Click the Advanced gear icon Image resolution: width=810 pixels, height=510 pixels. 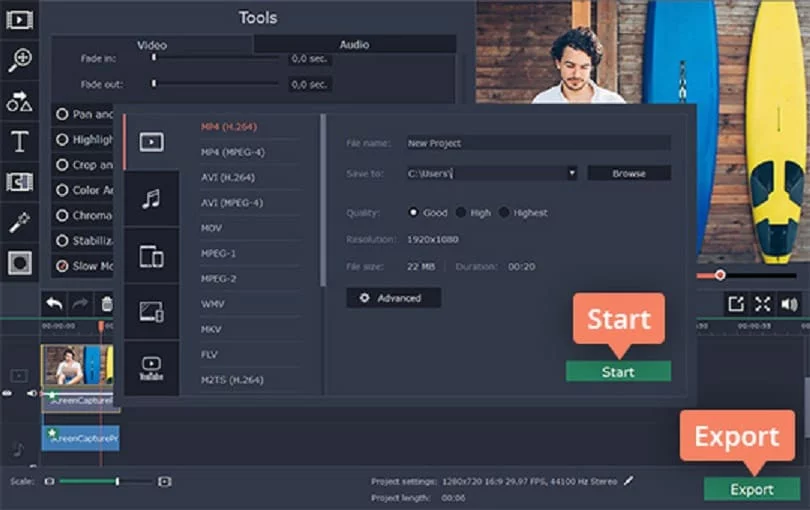point(365,298)
